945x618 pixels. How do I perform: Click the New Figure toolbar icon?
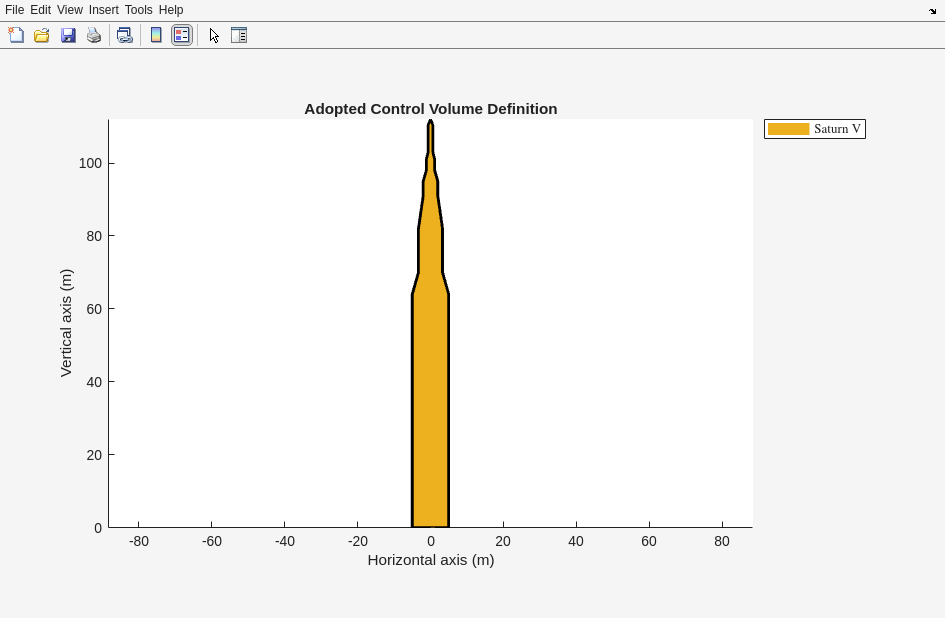pyautogui.click(x=16, y=35)
